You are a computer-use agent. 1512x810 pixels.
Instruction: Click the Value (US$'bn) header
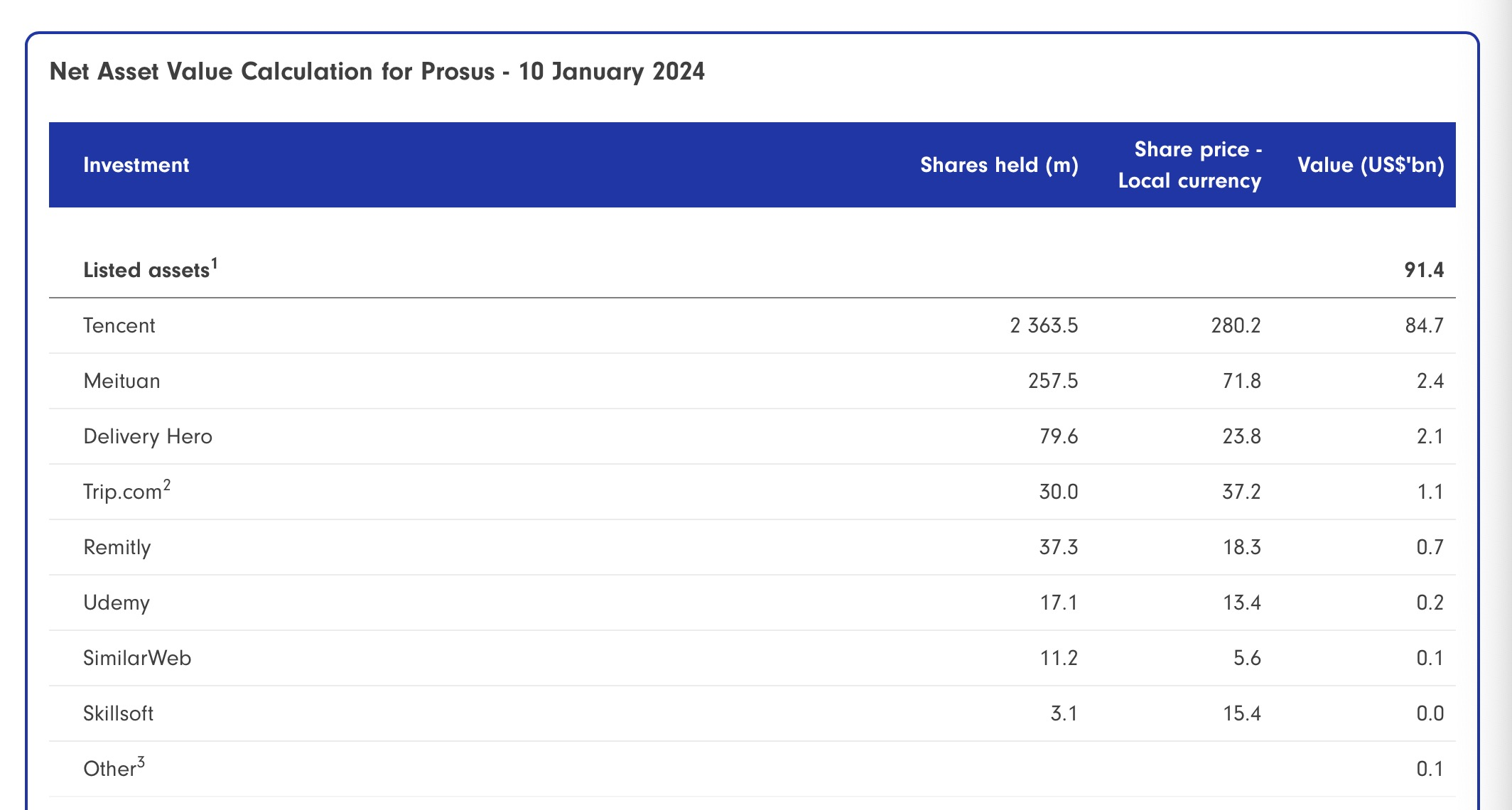click(1371, 165)
